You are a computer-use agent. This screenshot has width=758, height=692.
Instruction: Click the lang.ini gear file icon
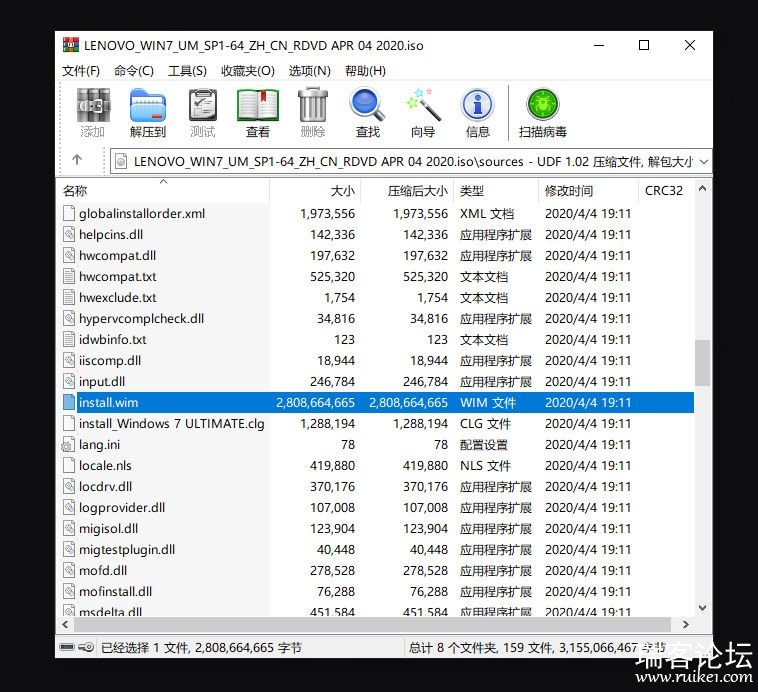(69, 445)
